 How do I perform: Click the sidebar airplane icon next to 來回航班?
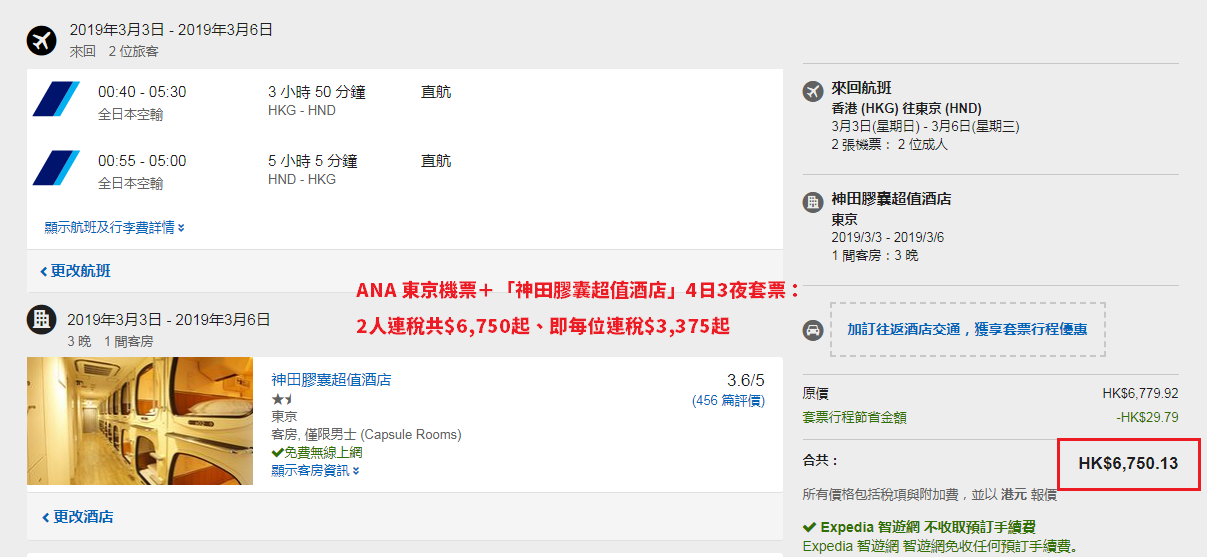click(813, 91)
